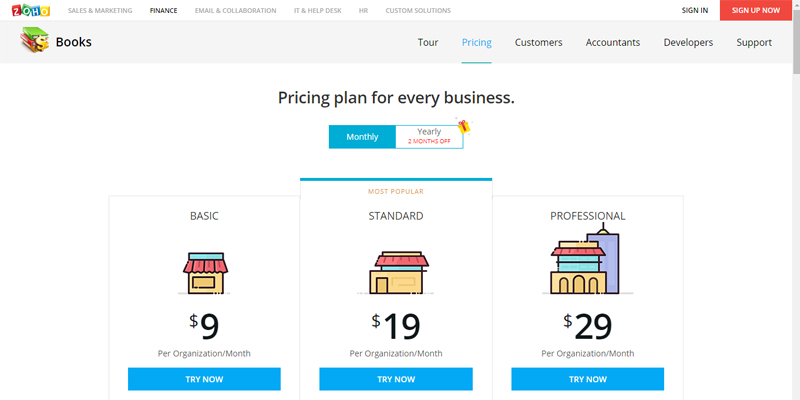Viewport: 800px width, 400px height.
Task: Try the Professional plan now
Action: tap(588, 379)
